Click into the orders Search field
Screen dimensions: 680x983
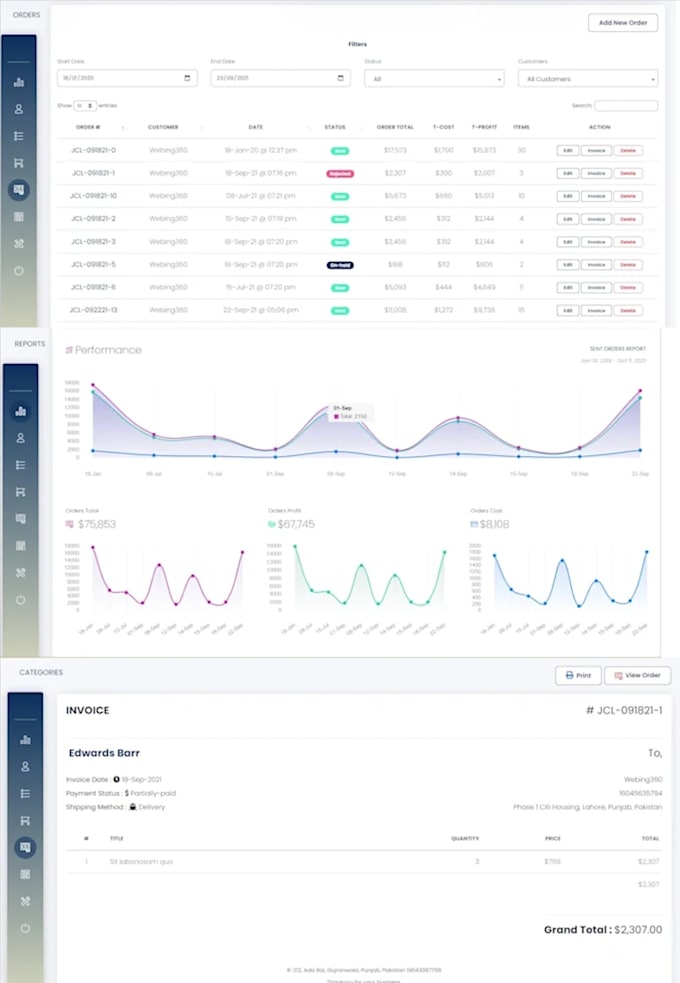coord(626,105)
